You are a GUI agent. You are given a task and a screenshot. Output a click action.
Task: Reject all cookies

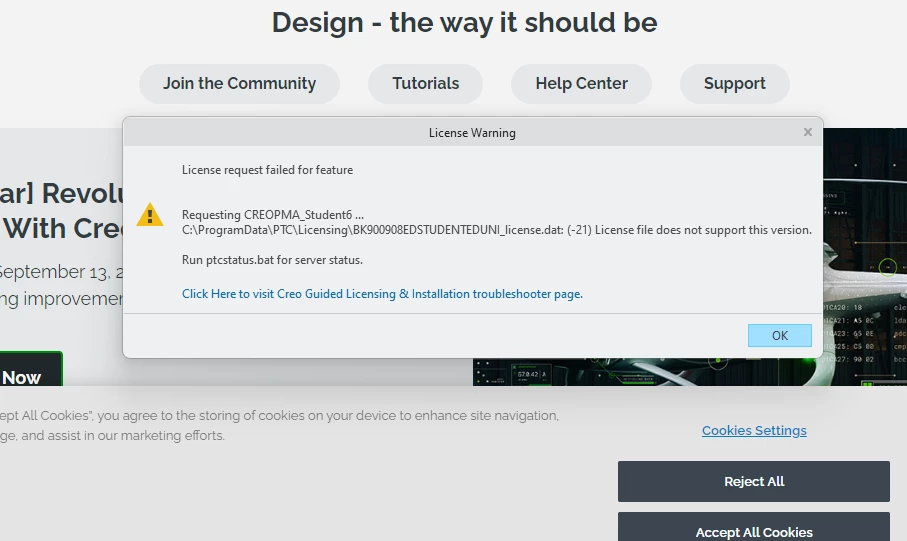point(754,481)
